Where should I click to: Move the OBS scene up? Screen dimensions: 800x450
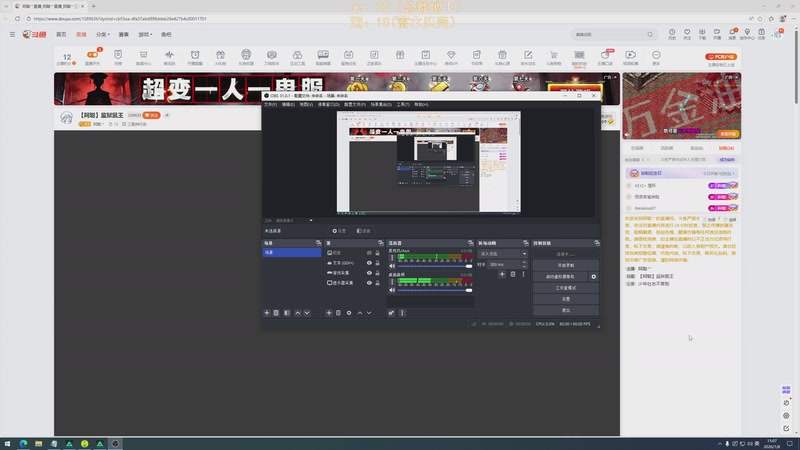(297, 313)
